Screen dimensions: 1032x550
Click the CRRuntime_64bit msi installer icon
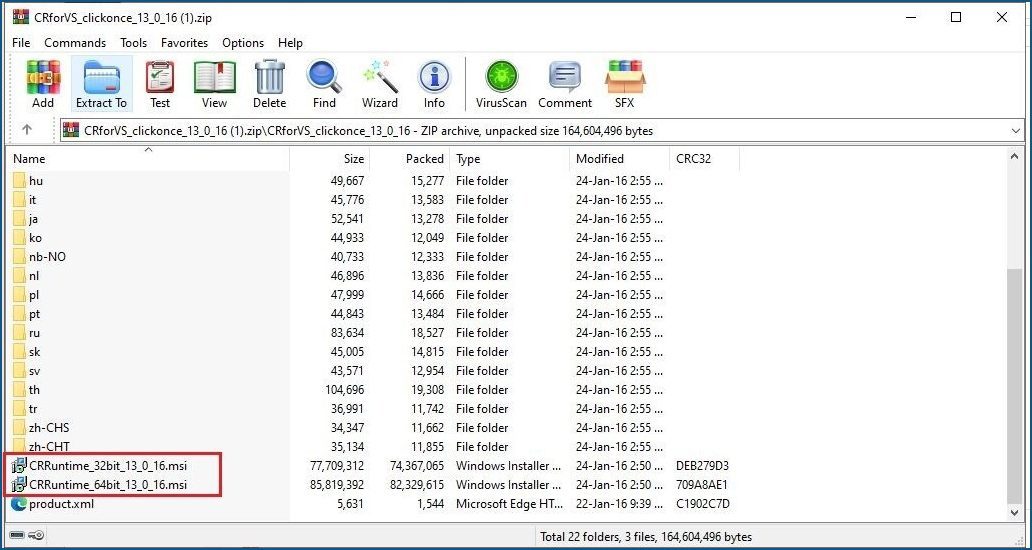pos(19,485)
